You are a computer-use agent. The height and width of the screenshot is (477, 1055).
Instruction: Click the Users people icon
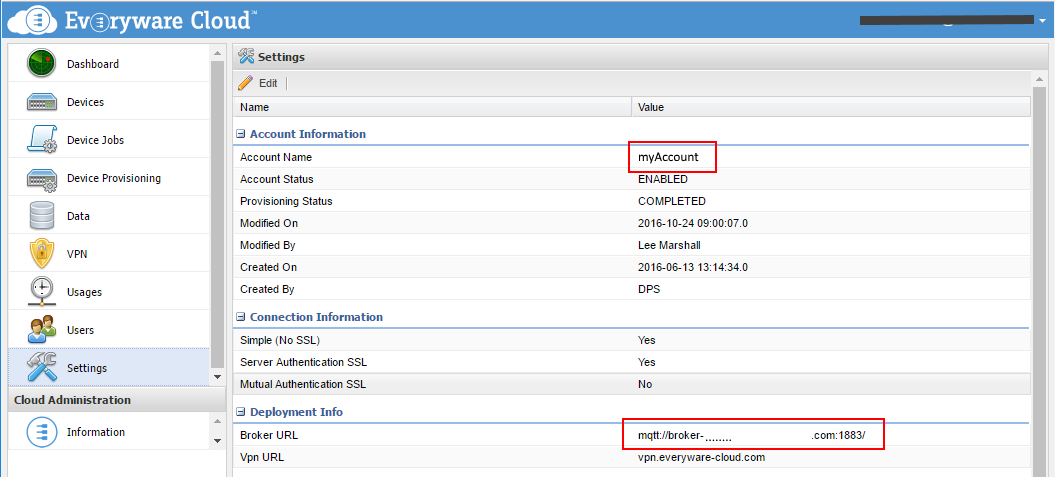point(42,330)
